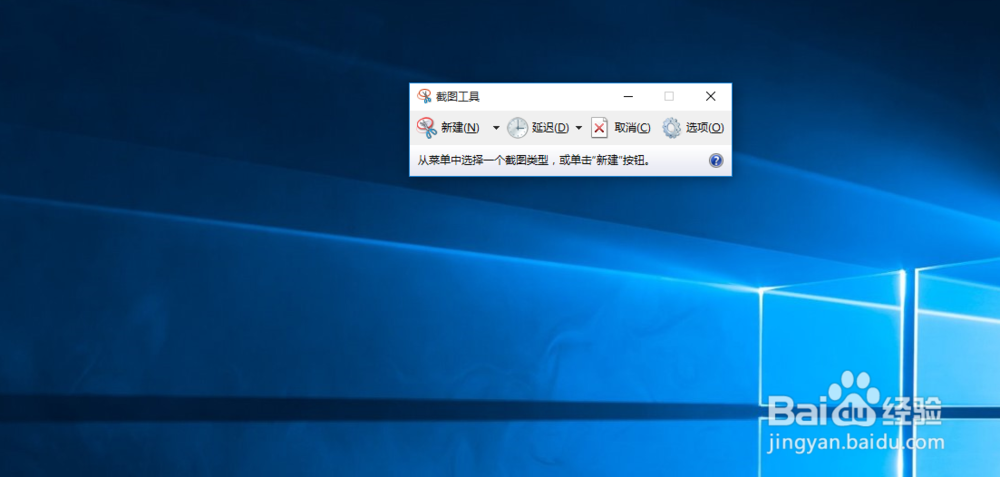Viewport: 1000px width, 477px height.
Task: Minimize the 截图工具 window
Action: click(x=628, y=96)
